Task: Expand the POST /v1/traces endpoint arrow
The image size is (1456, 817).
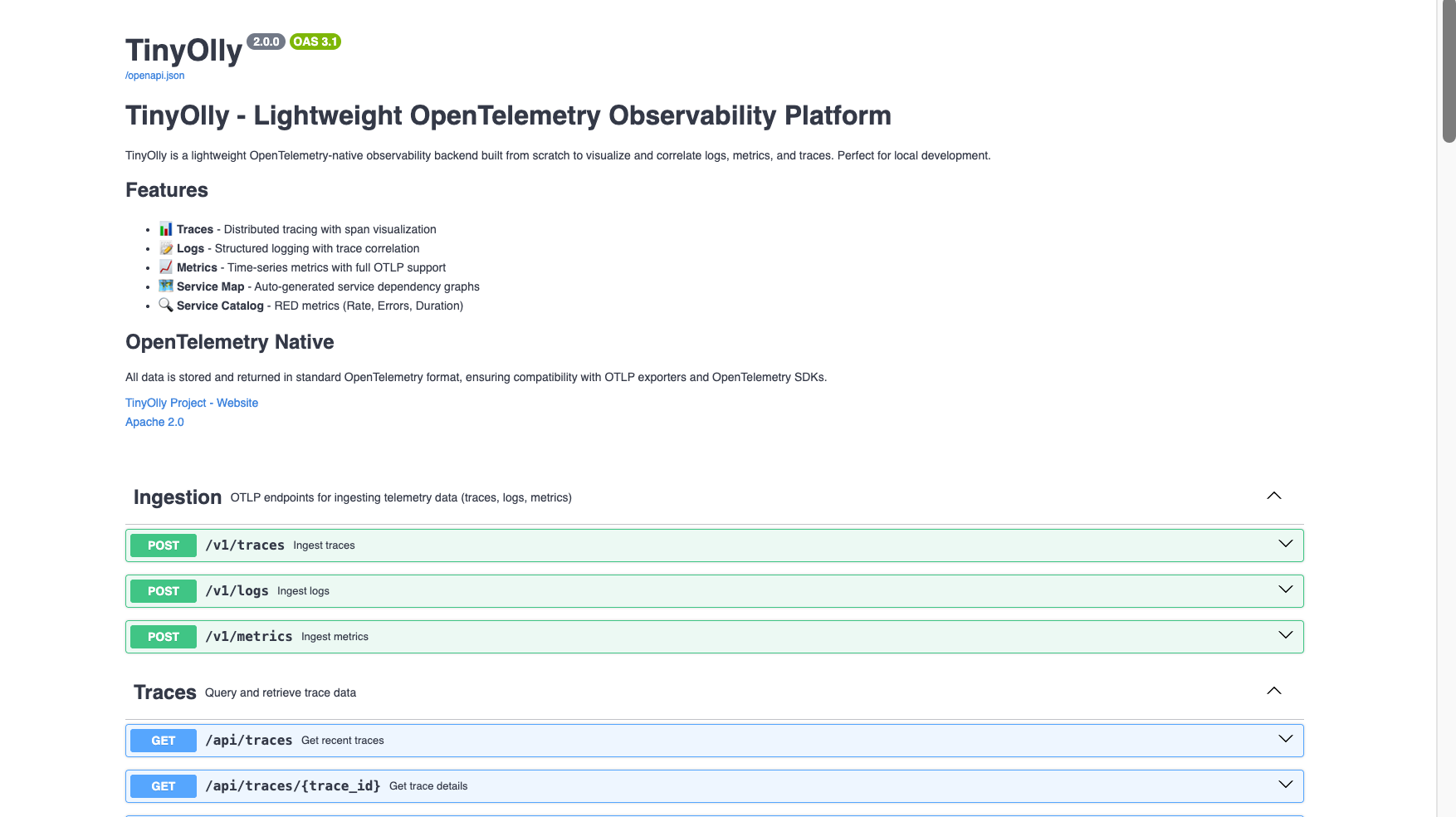Action: tap(1285, 544)
